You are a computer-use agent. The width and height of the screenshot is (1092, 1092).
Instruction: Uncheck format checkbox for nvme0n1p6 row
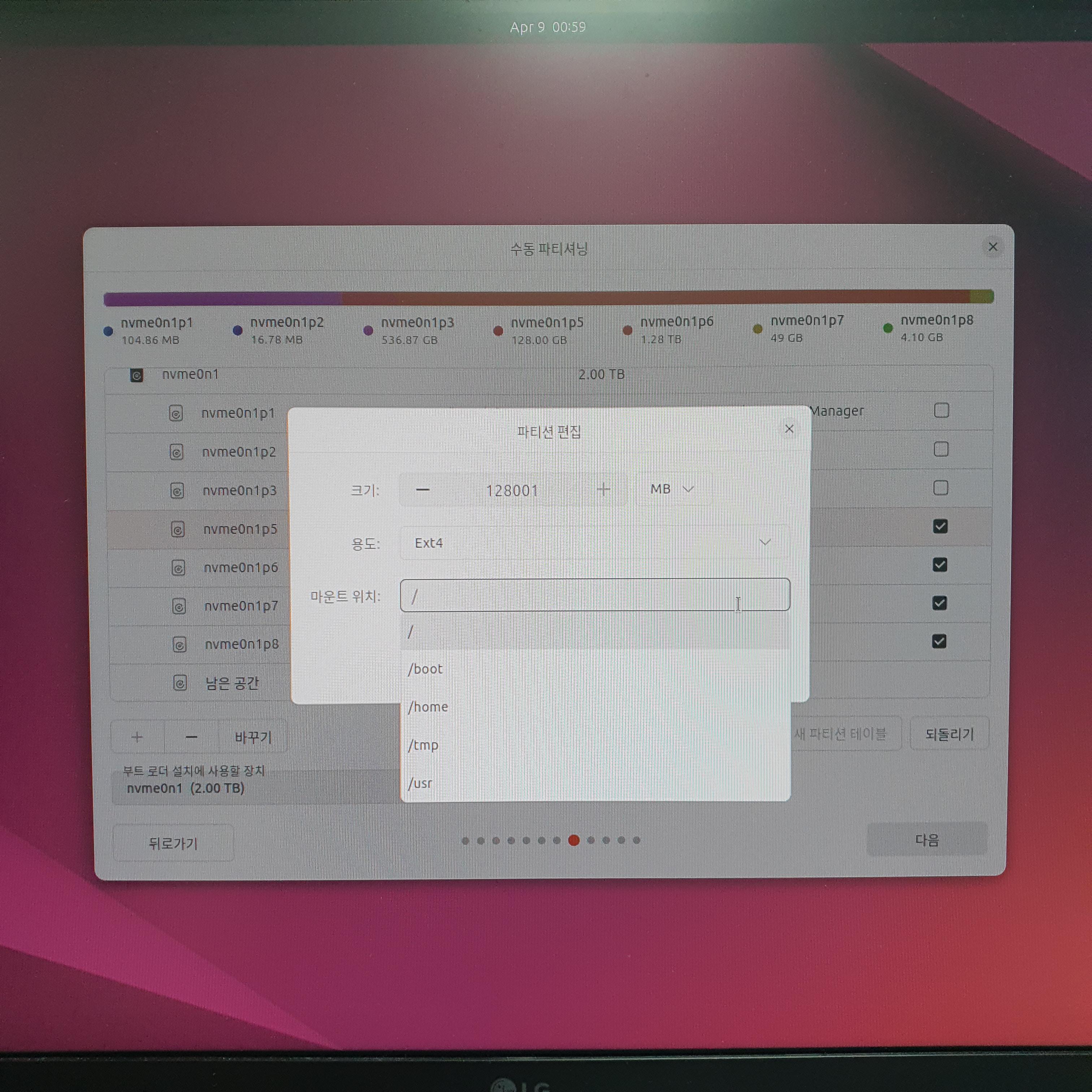tap(940, 565)
